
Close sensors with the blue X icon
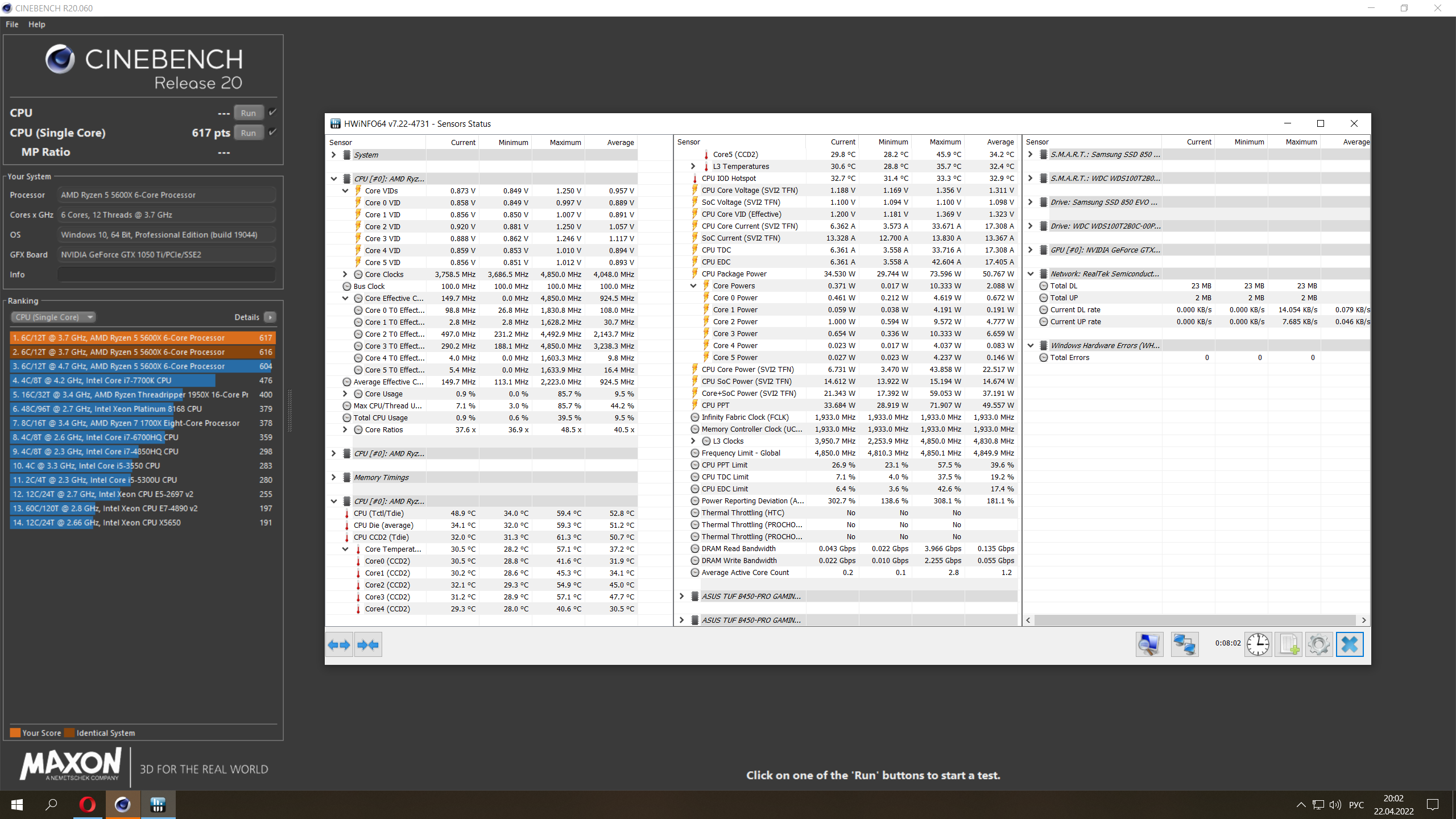click(x=1349, y=644)
